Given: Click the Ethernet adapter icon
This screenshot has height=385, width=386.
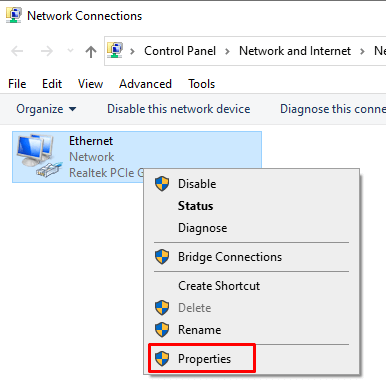Looking at the screenshot, I should (39, 155).
